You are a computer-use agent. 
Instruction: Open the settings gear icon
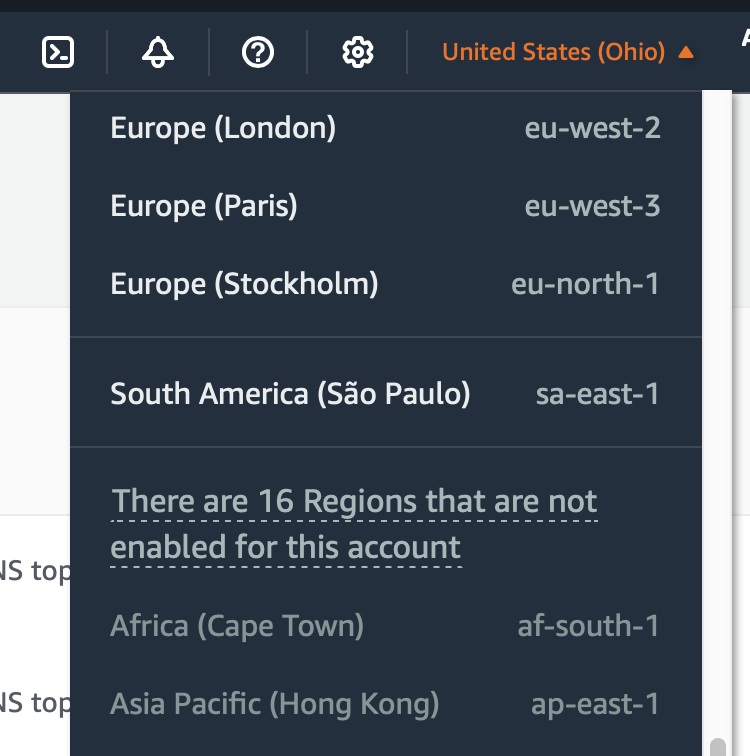[357, 51]
